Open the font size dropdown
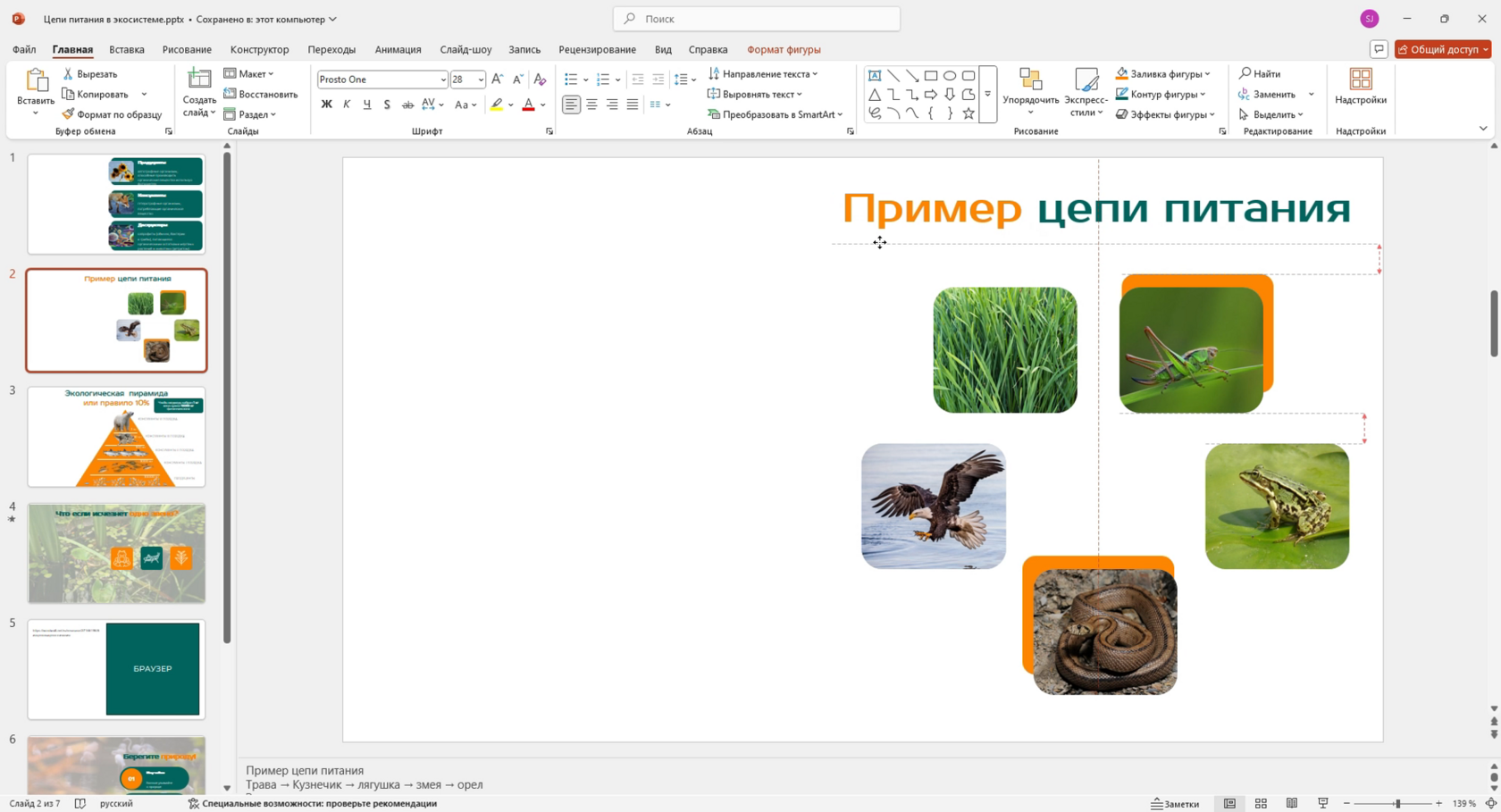1501x812 pixels. [481, 80]
